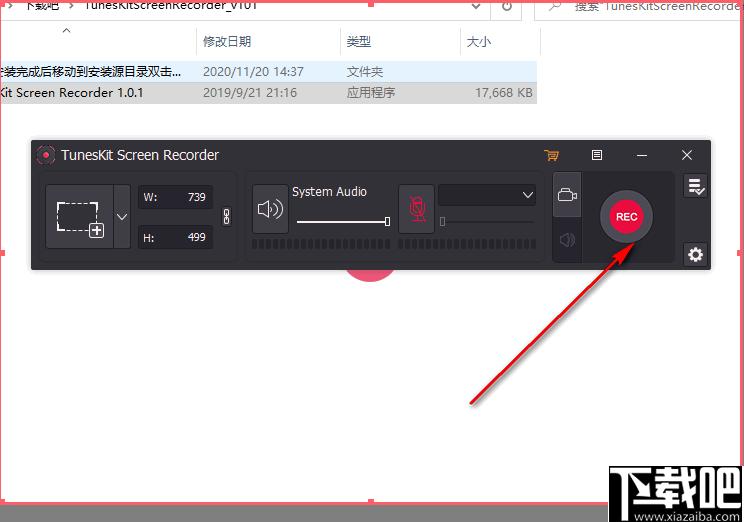Screen dimensions: 744x522
Task: Start recording with the REC button
Action: (626, 217)
